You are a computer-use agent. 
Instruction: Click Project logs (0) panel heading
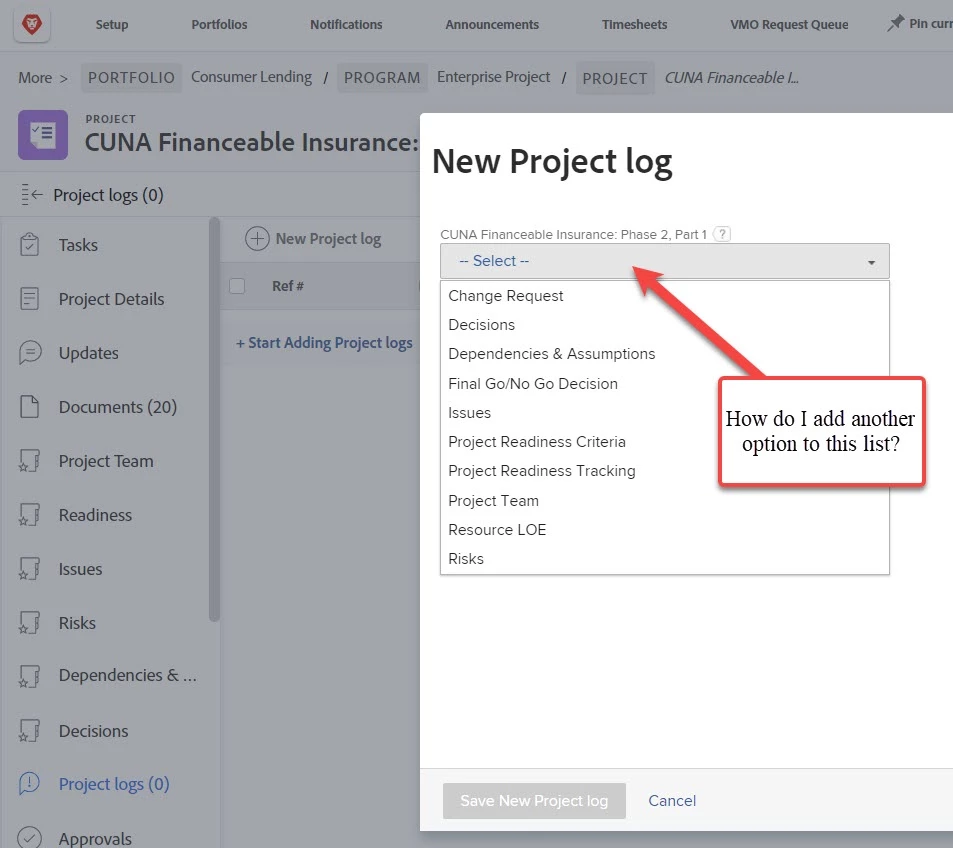point(108,195)
